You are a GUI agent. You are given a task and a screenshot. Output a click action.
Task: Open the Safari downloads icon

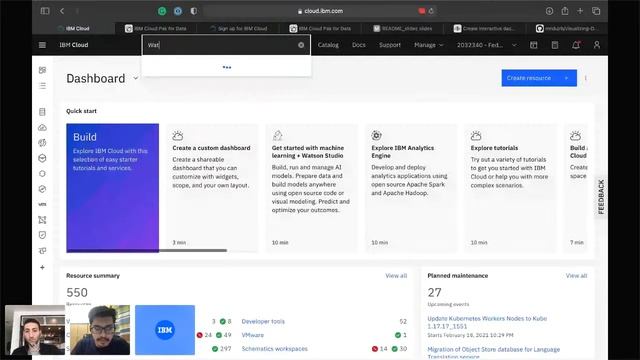[x=549, y=11]
